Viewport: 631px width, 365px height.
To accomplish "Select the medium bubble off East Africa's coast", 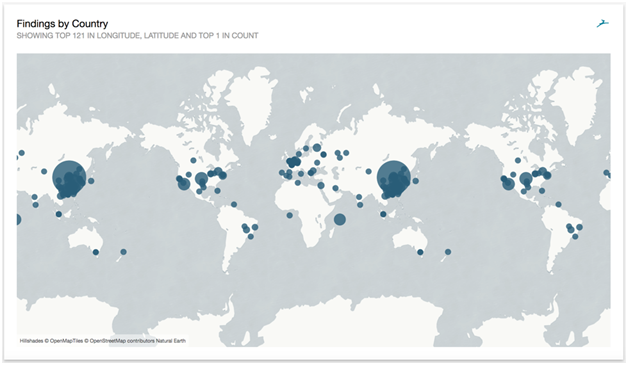I will click(x=340, y=219).
